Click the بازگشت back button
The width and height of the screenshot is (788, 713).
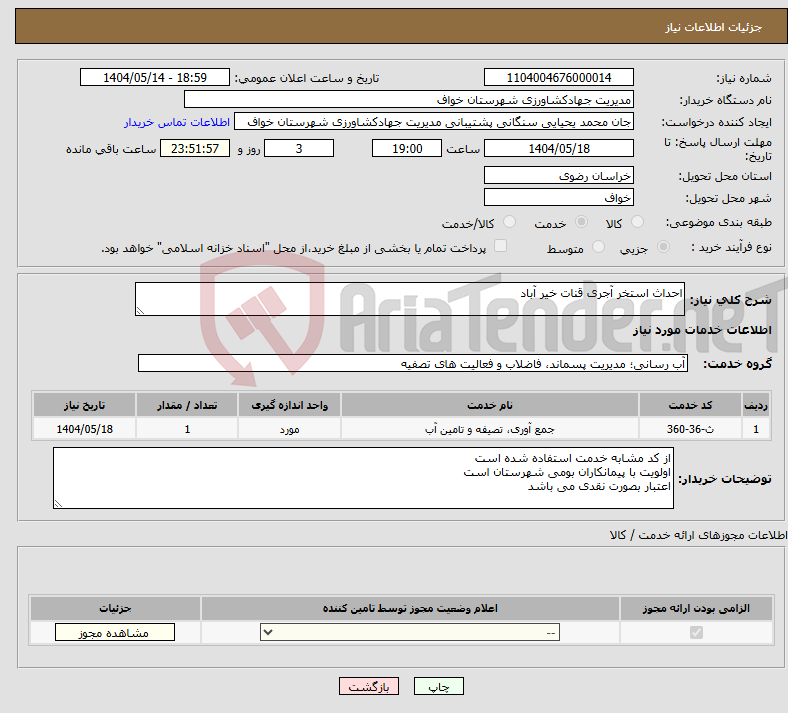369,686
